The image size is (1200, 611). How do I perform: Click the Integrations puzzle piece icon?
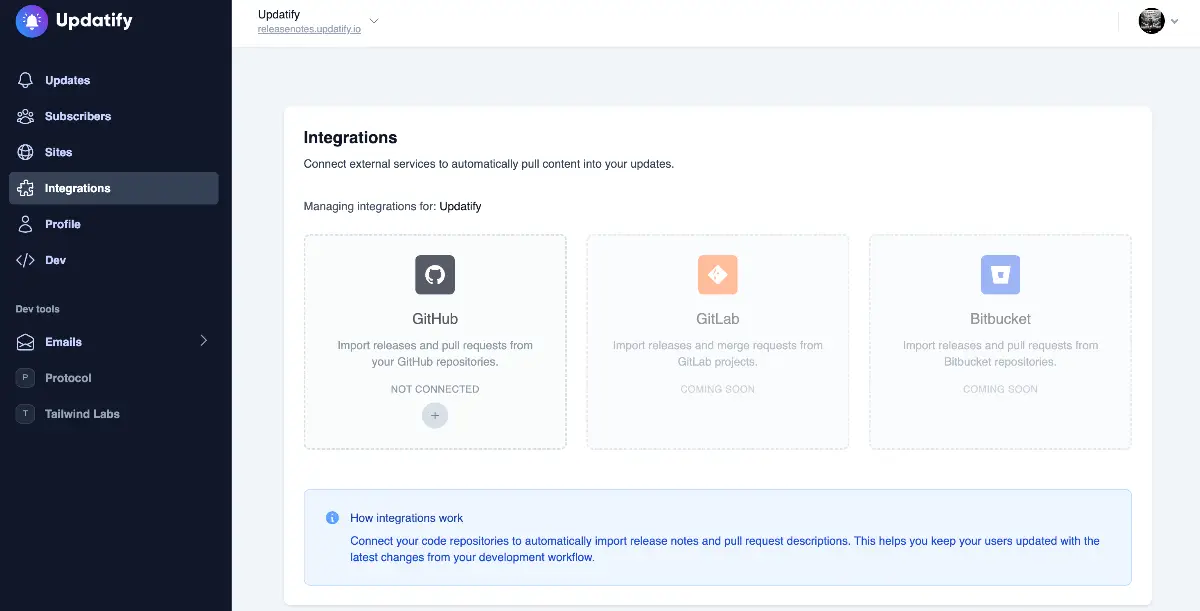click(x=26, y=188)
